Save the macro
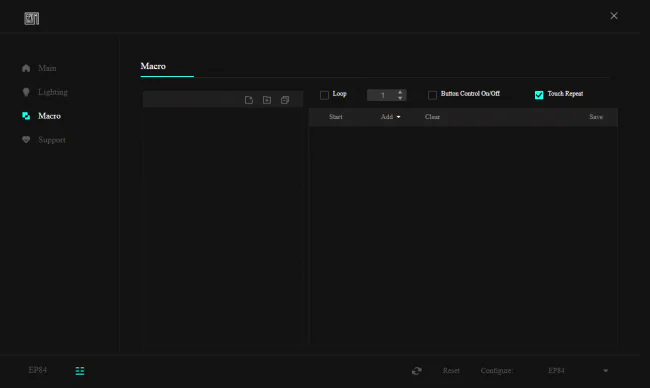650x388 pixels. coord(596,117)
